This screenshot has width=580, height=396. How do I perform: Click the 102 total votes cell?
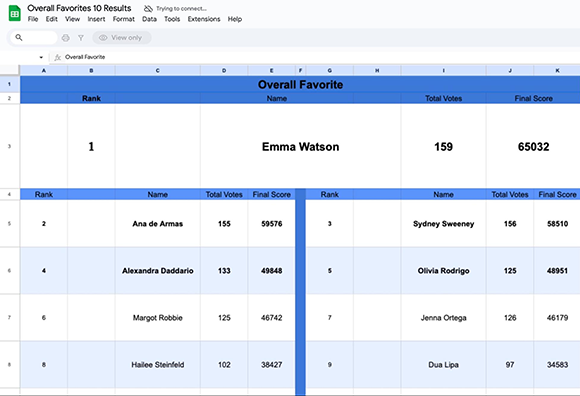pyautogui.click(x=224, y=365)
